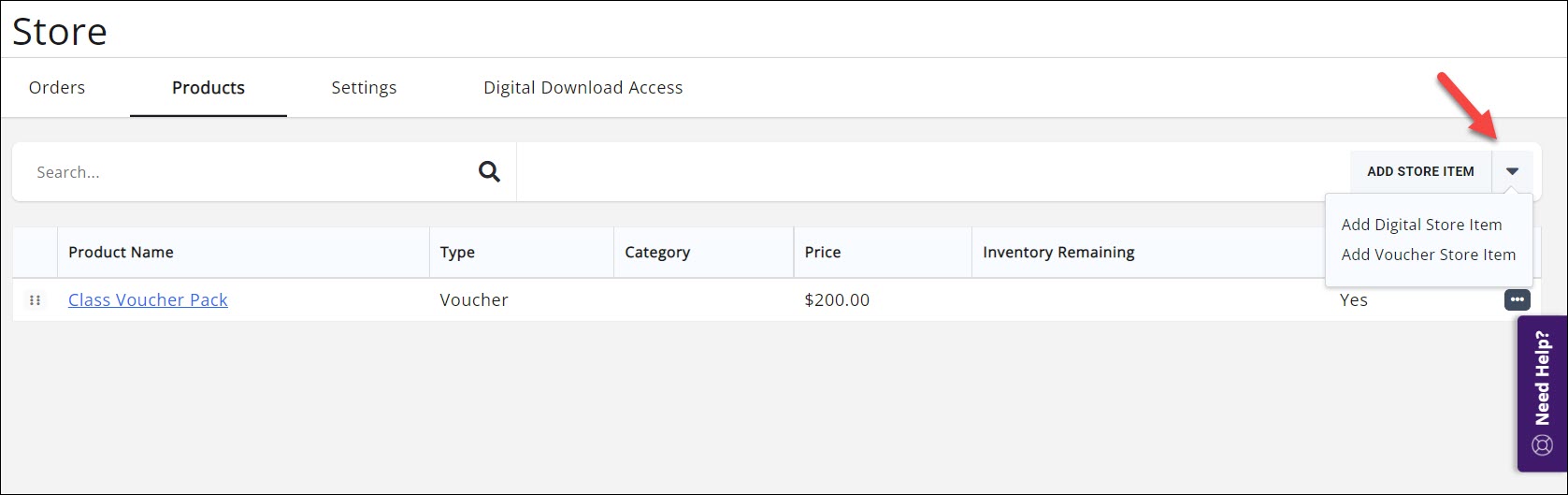Select Add Digital Store Item option
This screenshot has width=1568, height=495.
(x=1421, y=225)
